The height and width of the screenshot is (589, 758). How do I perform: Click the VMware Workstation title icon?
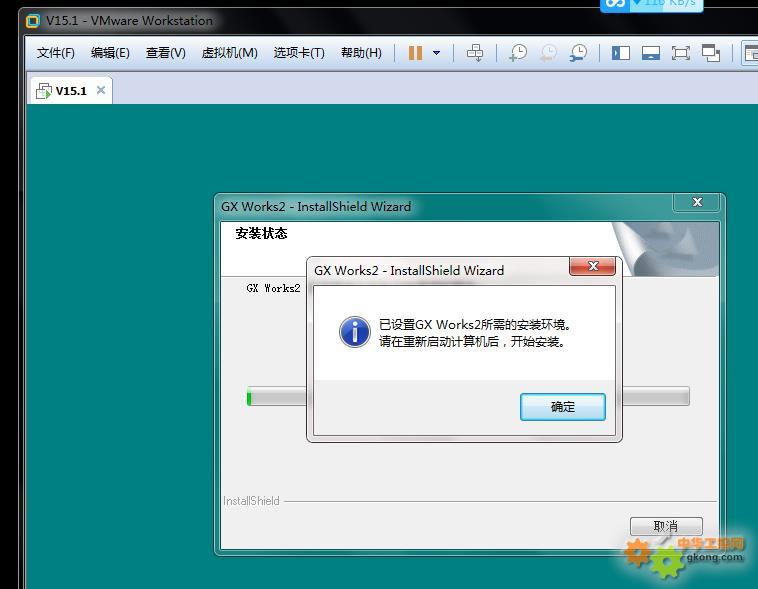(33, 21)
